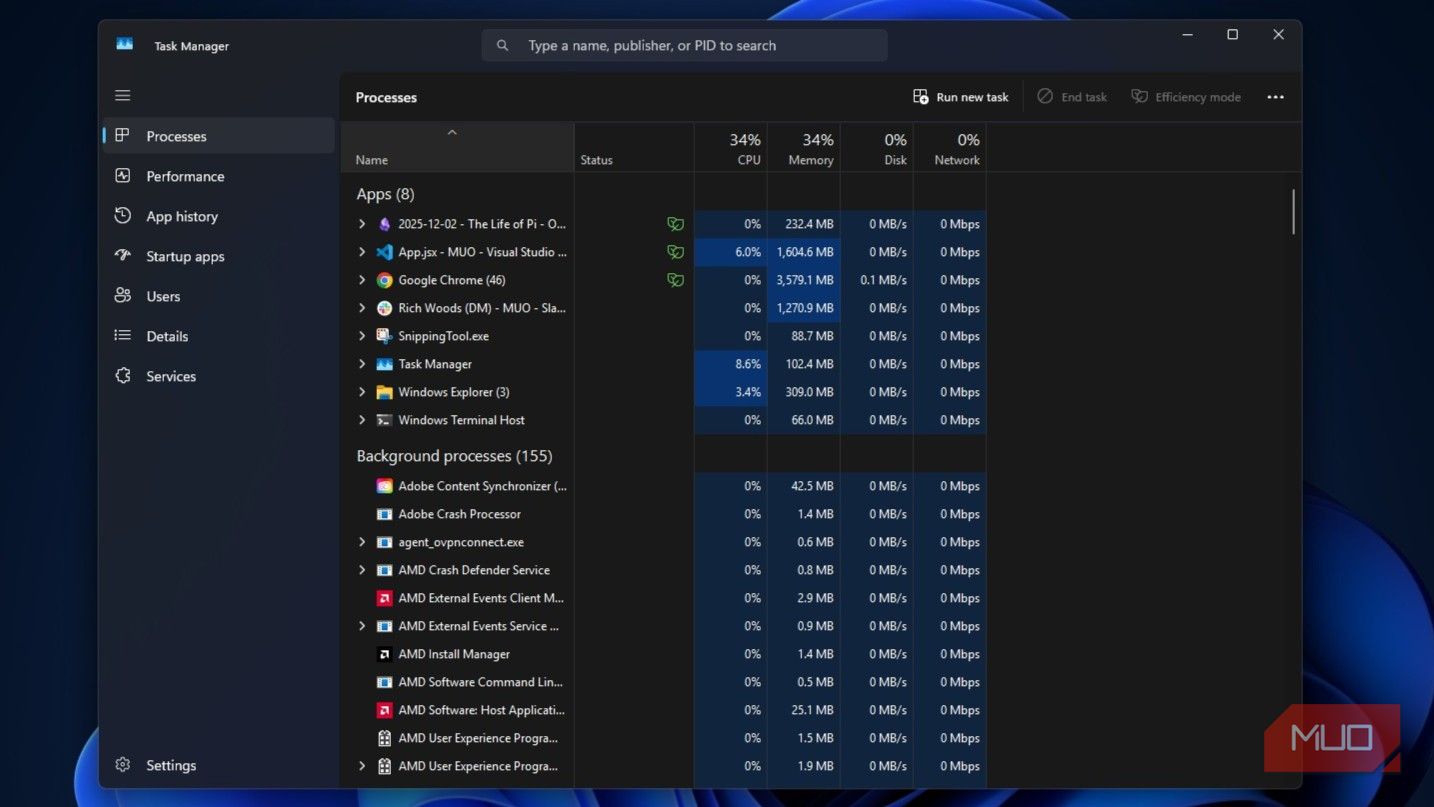Click the Windows Terminal Host icon
Viewport: 1434px width, 807px height.
(x=384, y=420)
